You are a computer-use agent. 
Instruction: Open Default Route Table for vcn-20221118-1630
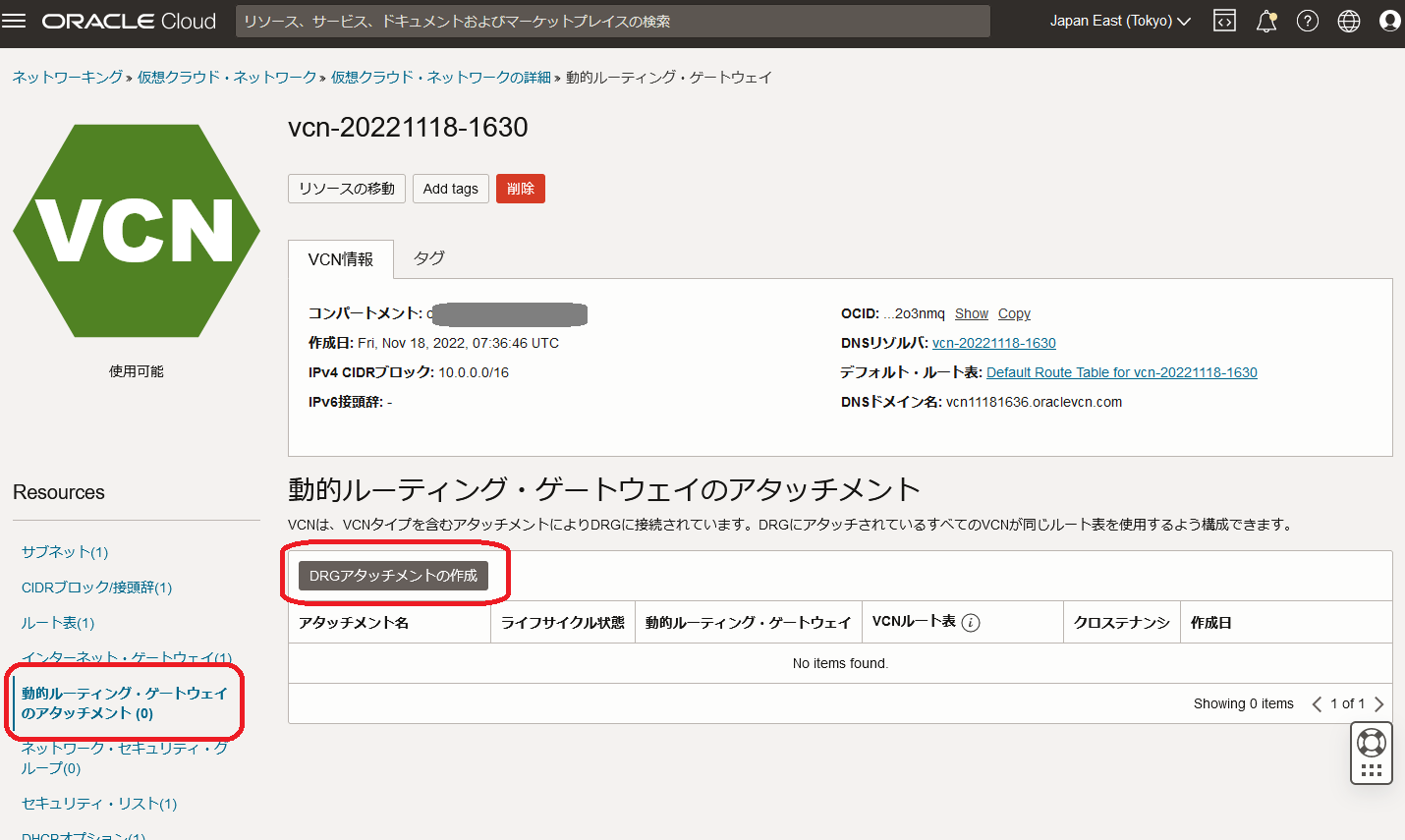pyautogui.click(x=1121, y=372)
